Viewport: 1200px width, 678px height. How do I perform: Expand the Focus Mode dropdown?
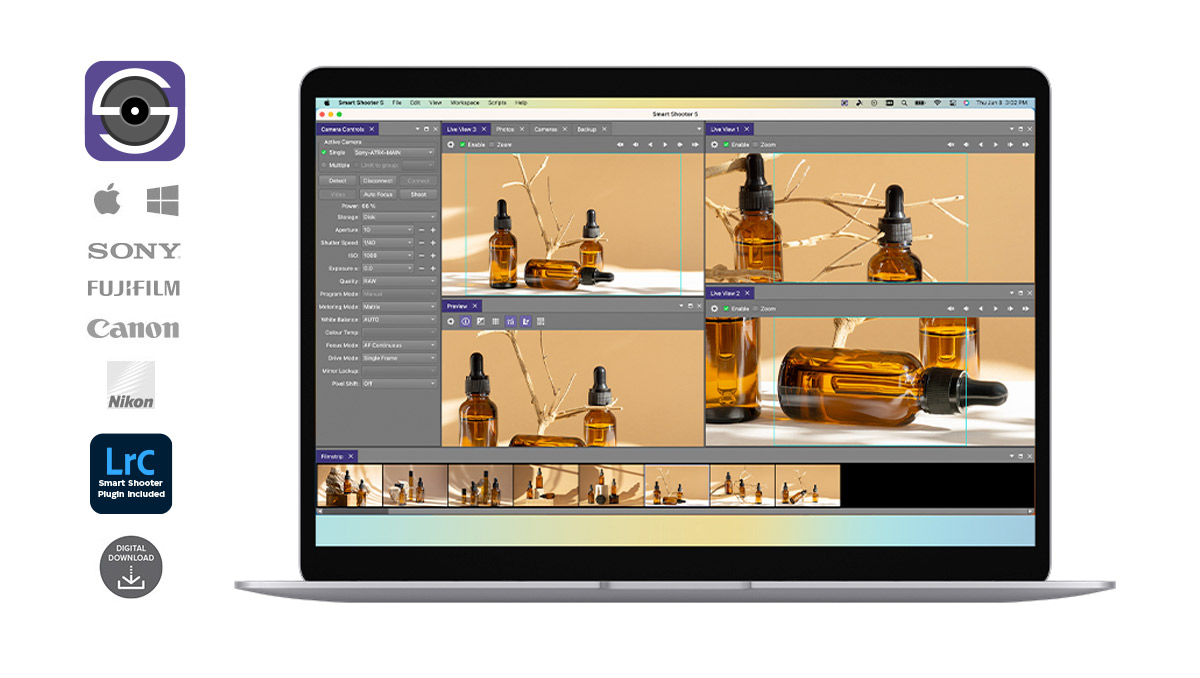click(x=399, y=345)
